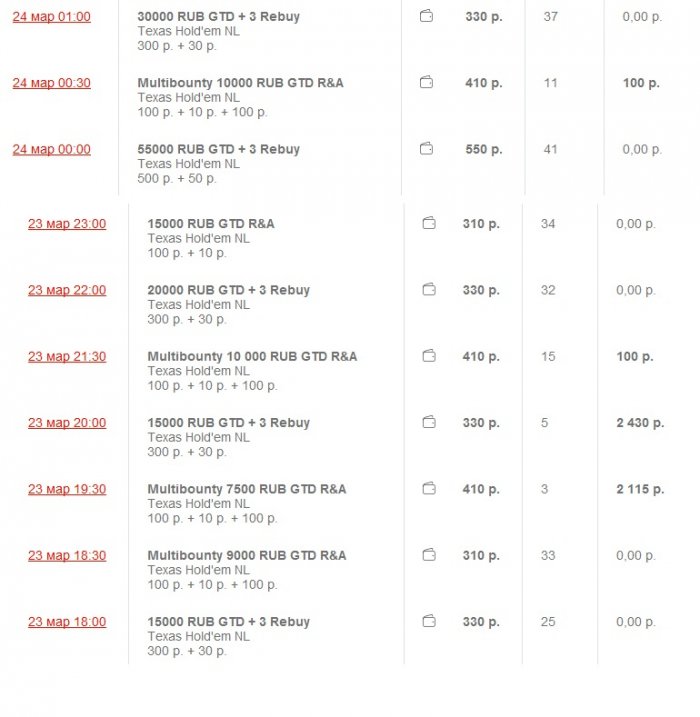
Task: Click the Multibounty 7500 RUB GTD R&A title
Action: 246,489
